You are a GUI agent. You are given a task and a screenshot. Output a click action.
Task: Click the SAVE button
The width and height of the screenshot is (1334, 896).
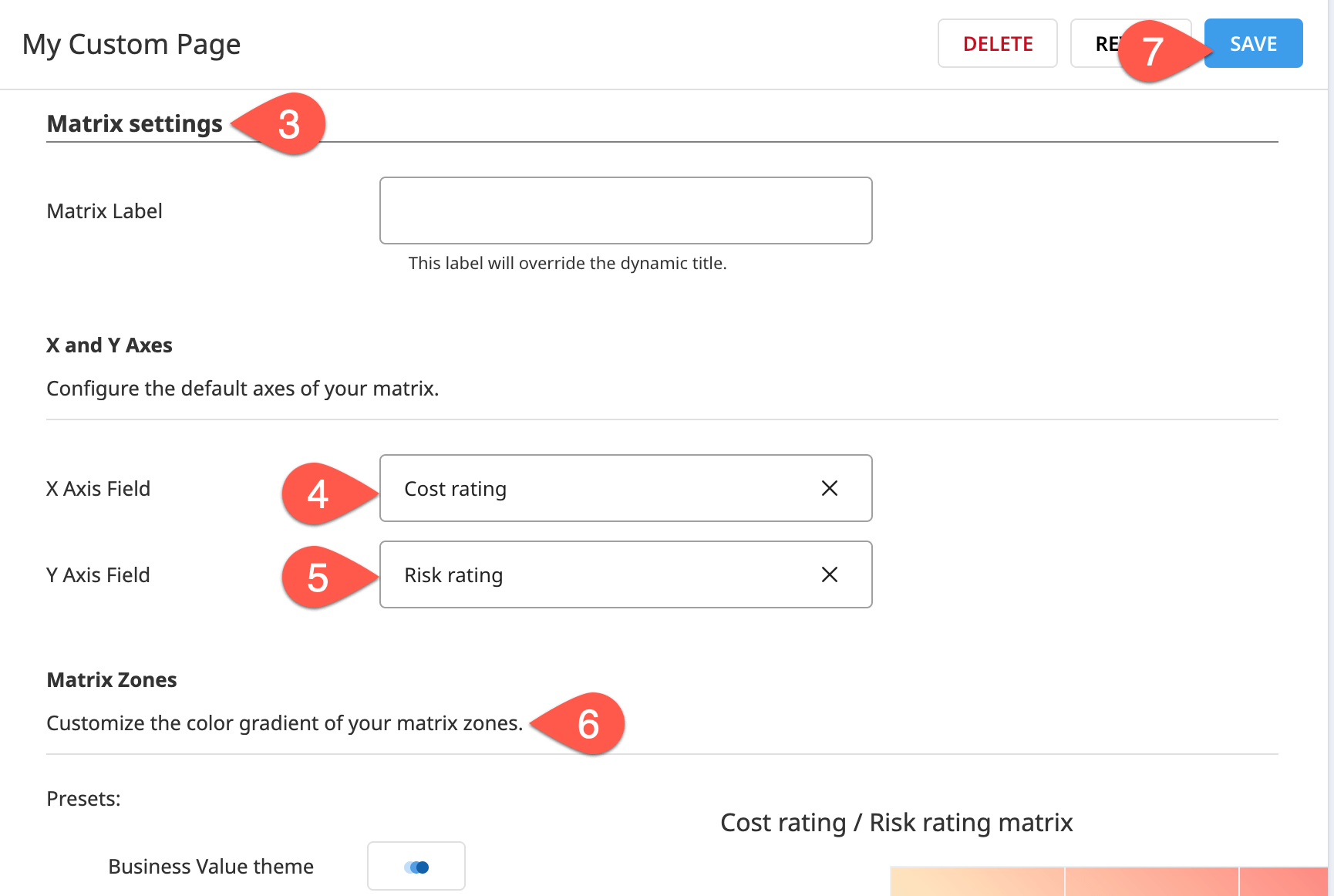pyautogui.click(x=1252, y=43)
